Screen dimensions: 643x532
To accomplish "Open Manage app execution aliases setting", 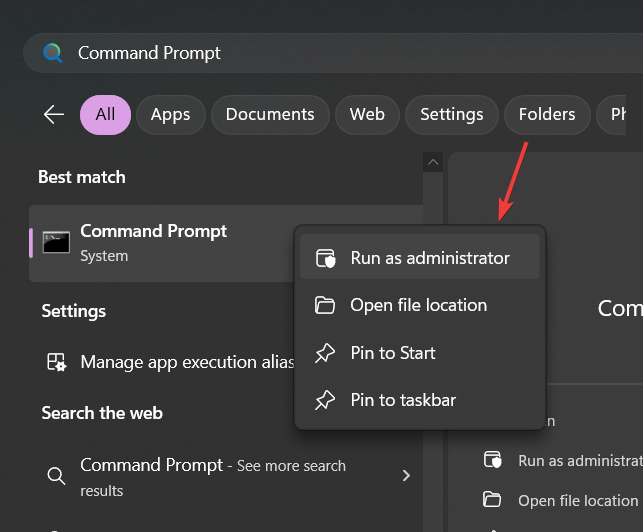I will 186,362.
